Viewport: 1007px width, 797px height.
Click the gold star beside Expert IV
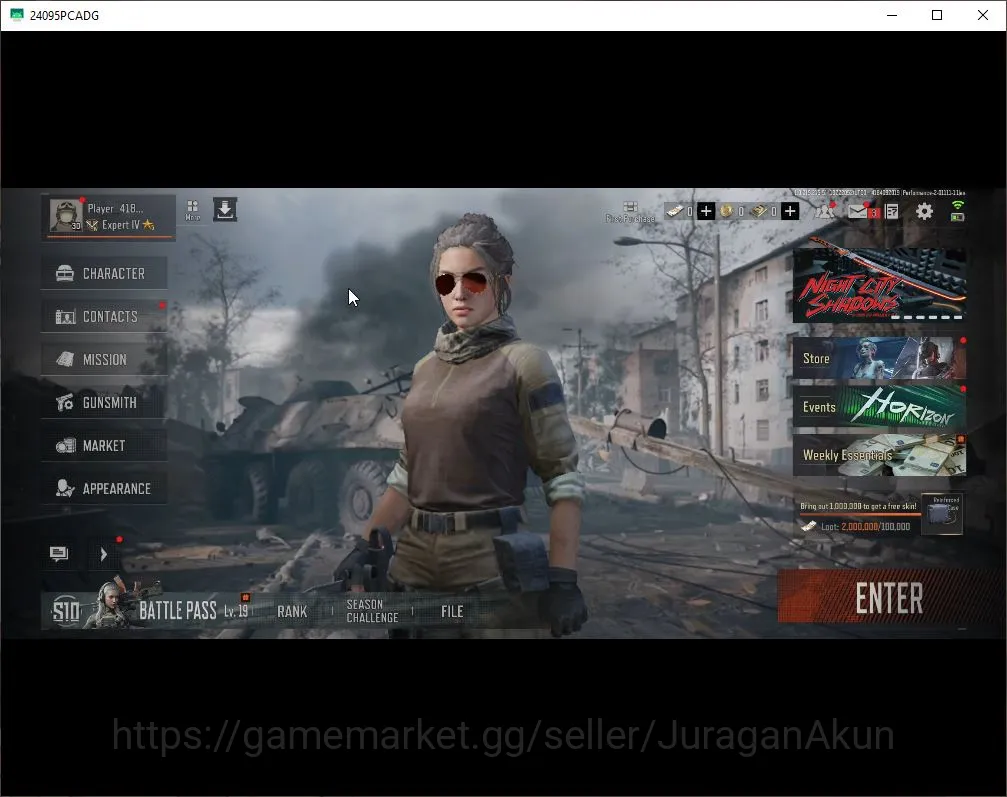tap(148, 225)
